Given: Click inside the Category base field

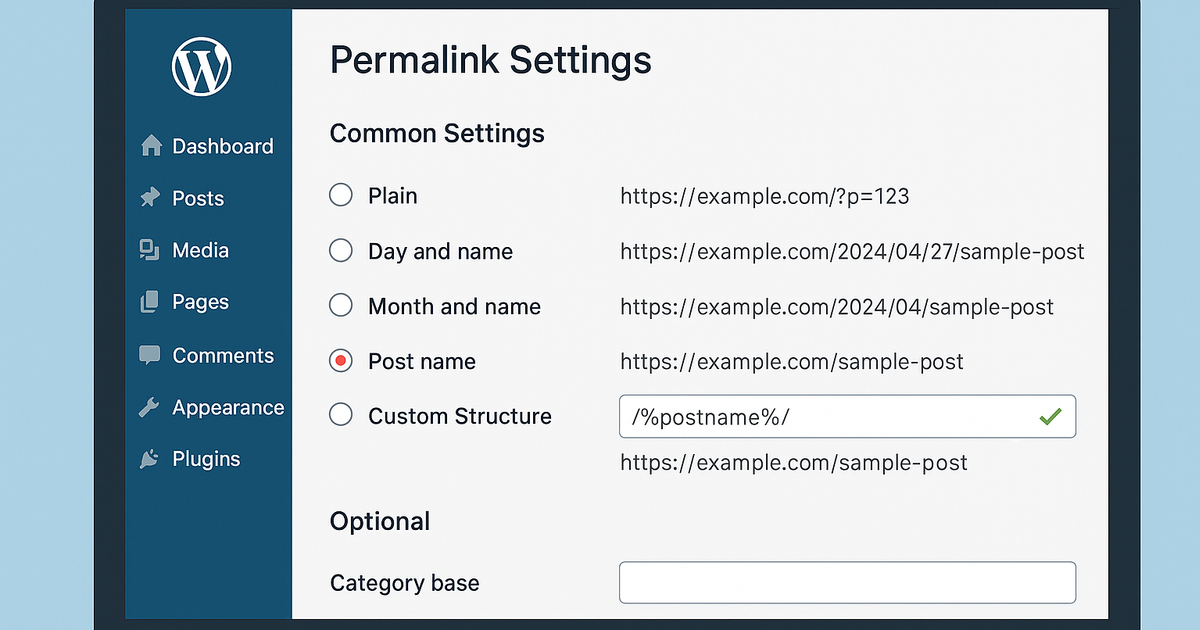Looking at the screenshot, I should coord(847,582).
